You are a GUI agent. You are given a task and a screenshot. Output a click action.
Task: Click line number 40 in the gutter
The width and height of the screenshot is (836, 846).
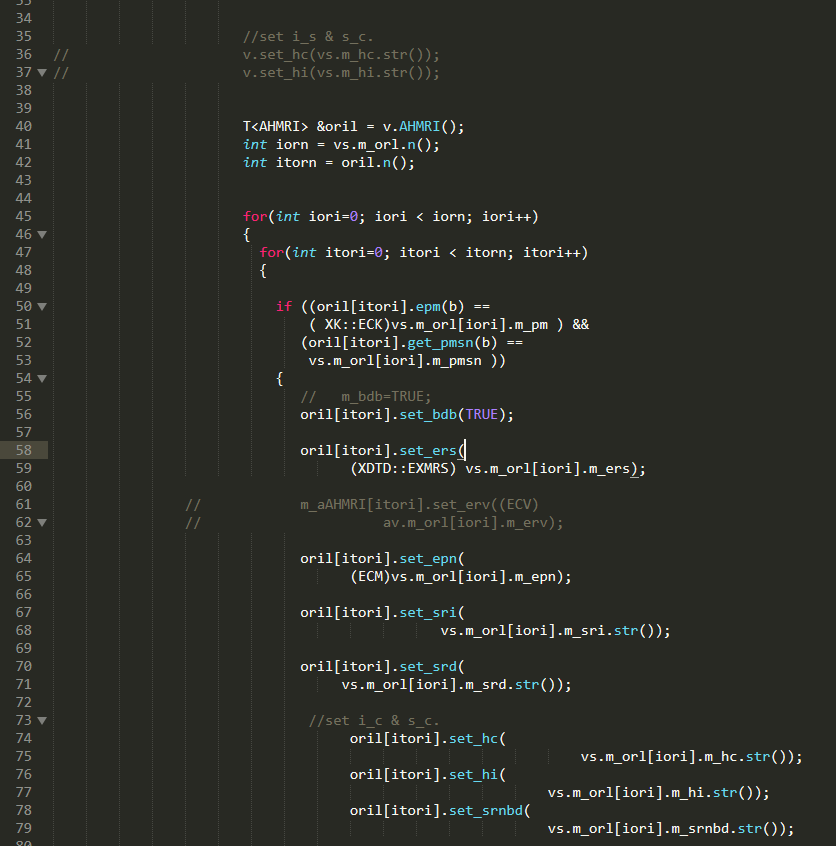pos(23,127)
